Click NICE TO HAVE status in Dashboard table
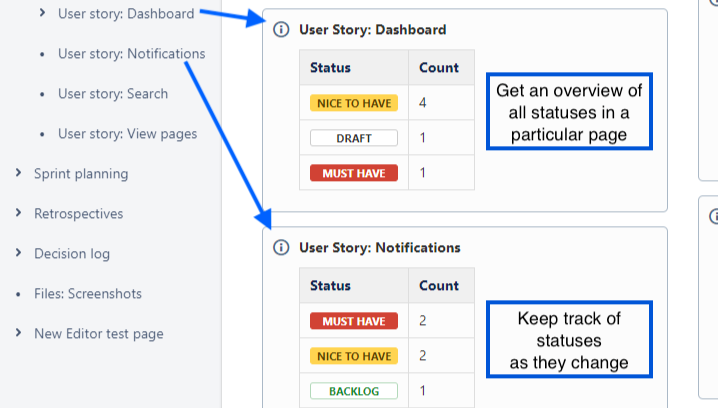This screenshot has height=408, width=718. [354, 103]
